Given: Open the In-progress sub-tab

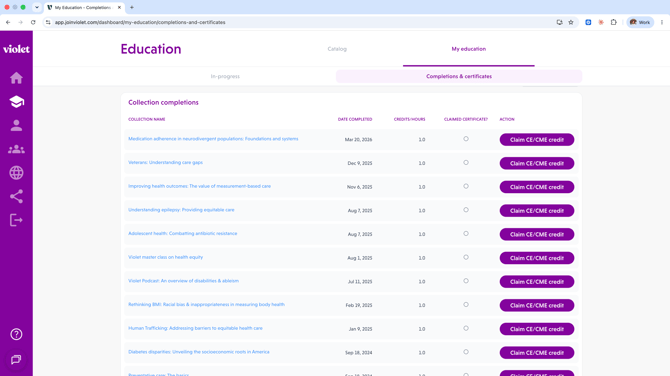Looking at the screenshot, I should tap(225, 76).
